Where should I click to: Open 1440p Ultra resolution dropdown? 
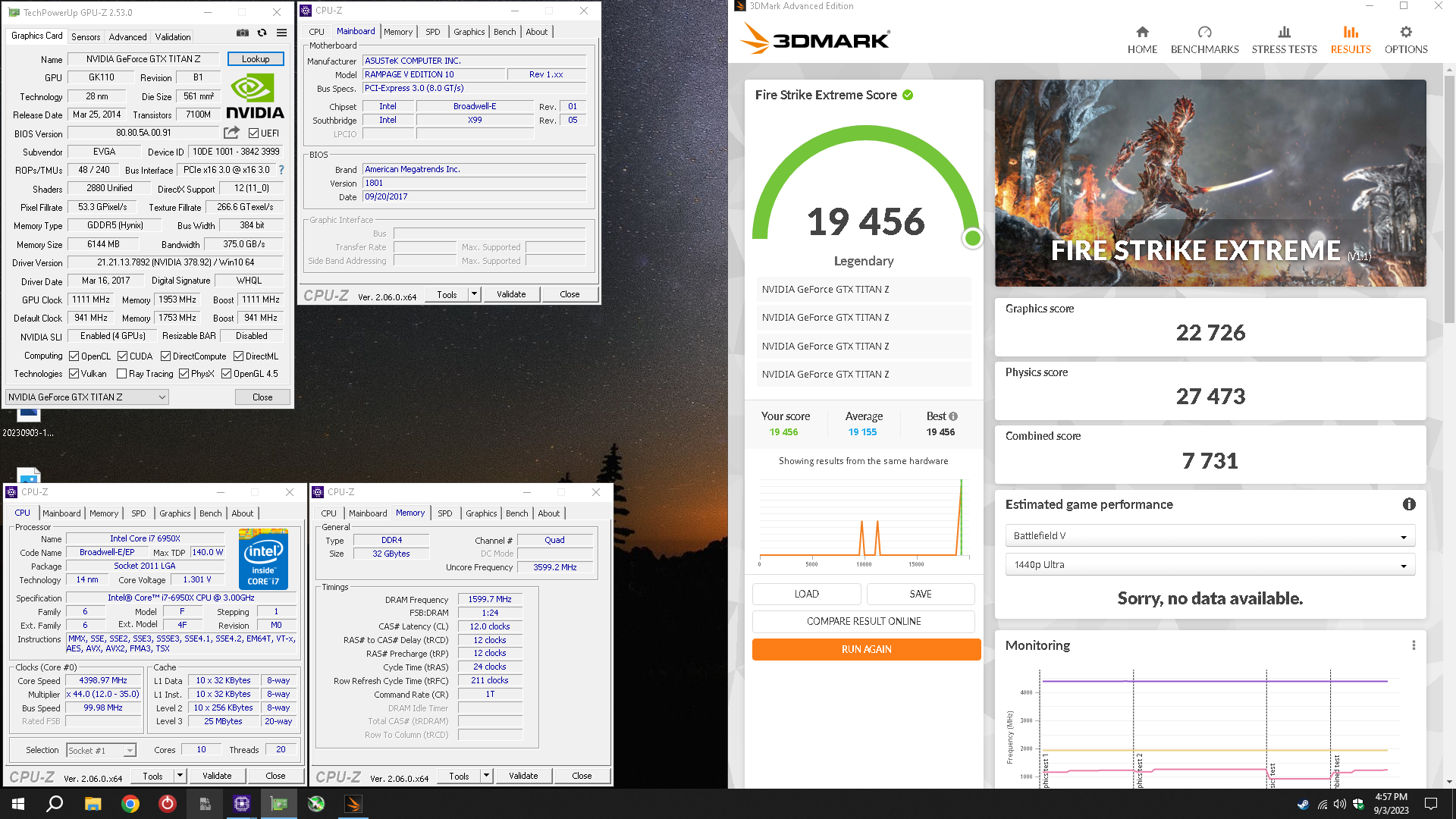click(x=1210, y=565)
